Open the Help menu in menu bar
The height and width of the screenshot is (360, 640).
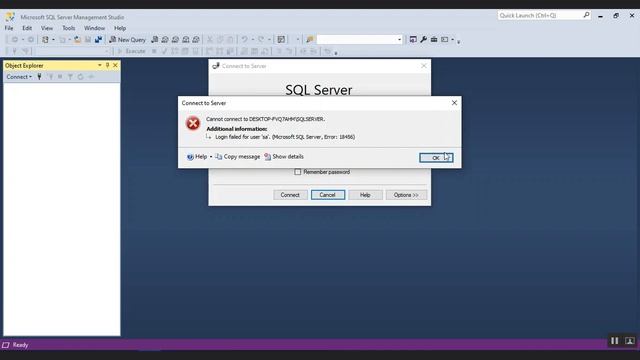pos(120,28)
